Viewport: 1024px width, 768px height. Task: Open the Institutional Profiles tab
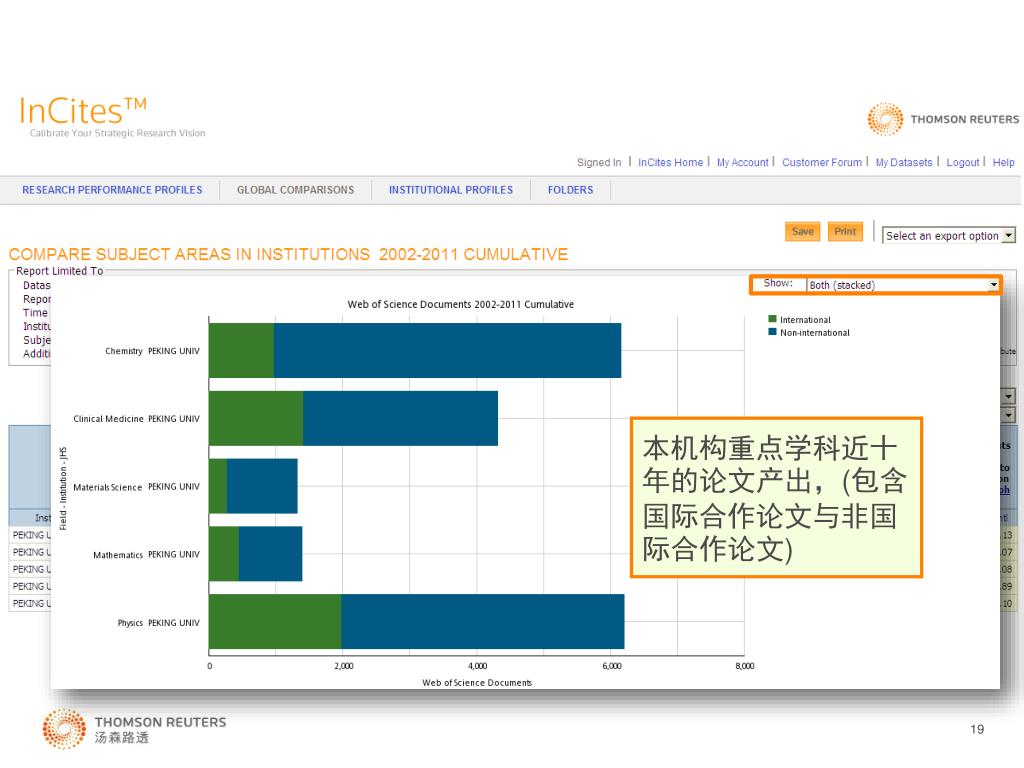click(x=451, y=190)
